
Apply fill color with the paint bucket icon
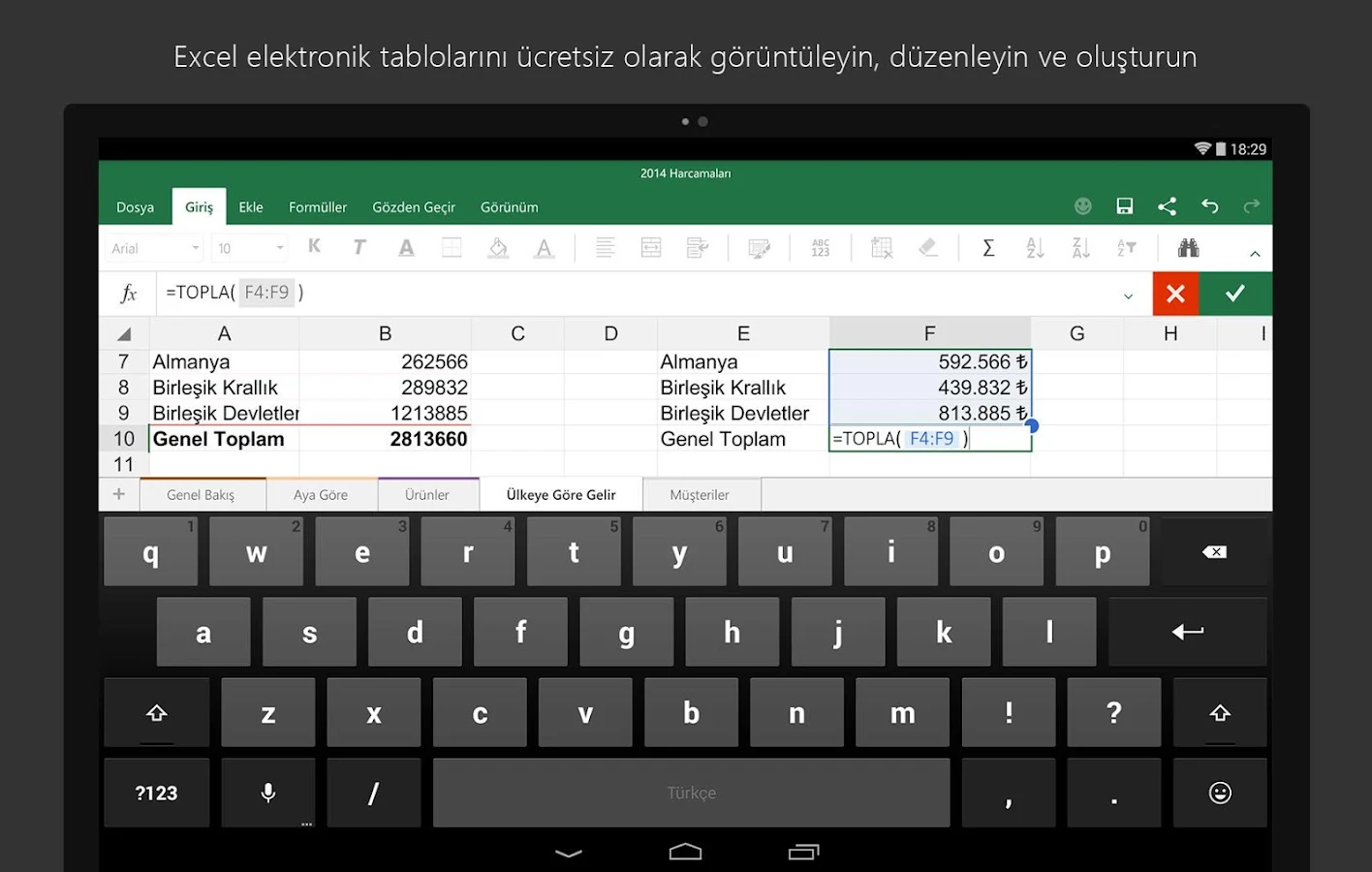[497, 247]
